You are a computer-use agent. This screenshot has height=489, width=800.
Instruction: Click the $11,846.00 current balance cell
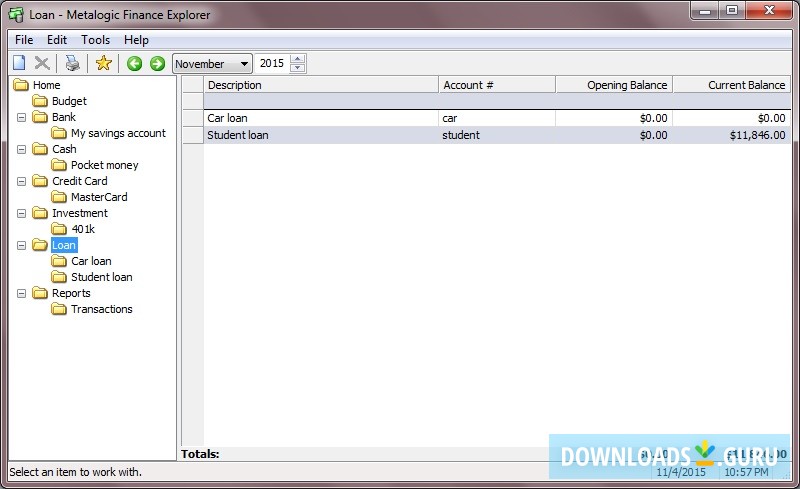pyautogui.click(x=732, y=135)
